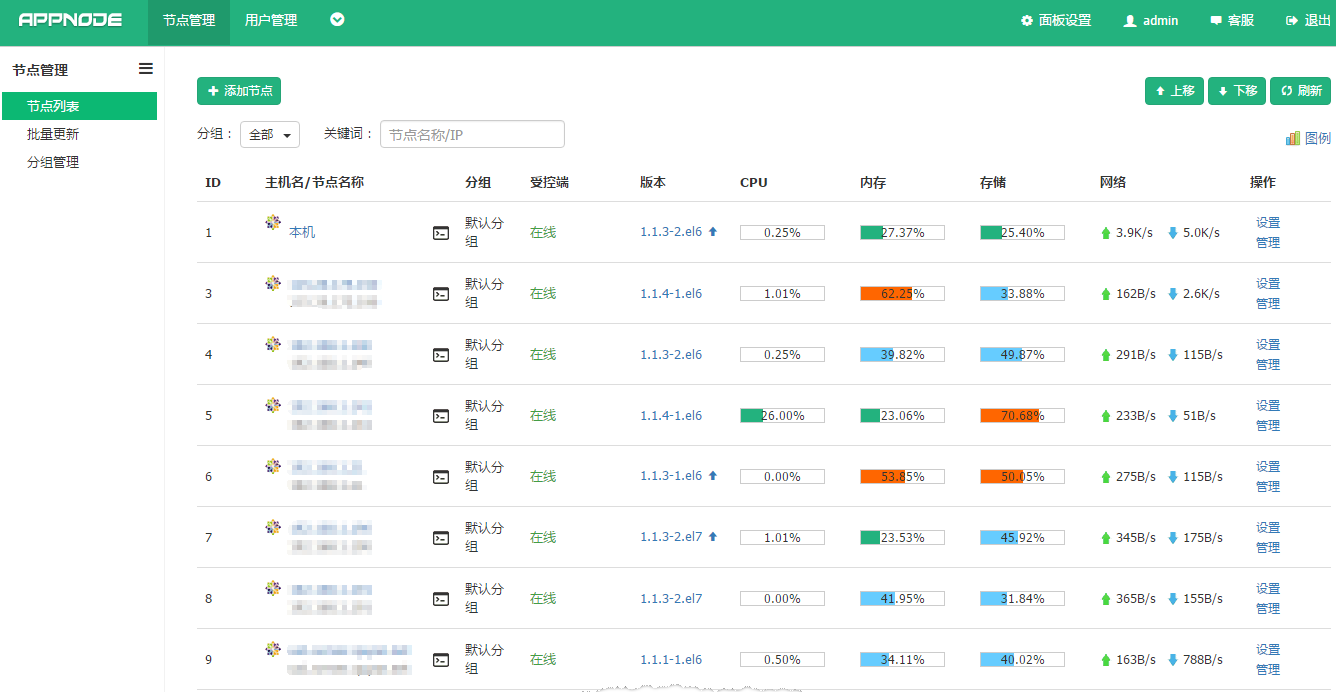Open terminal icon for node ID 5
This screenshot has height=692, width=1336.
[x=441, y=416]
